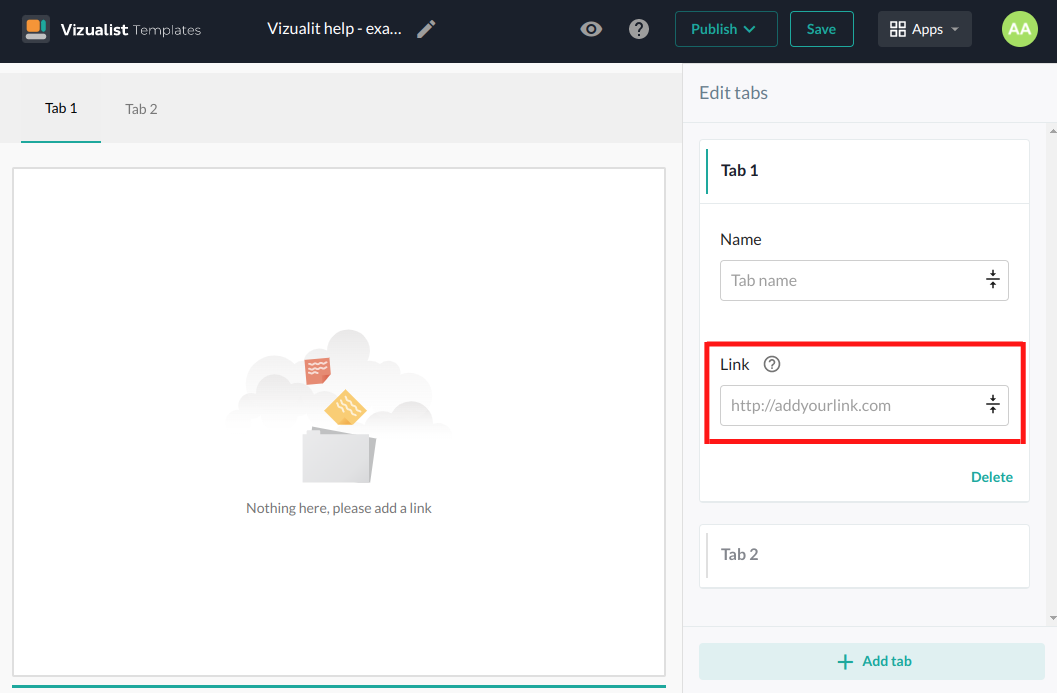The width and height of the screenshot is (1057, 693).
Task: Switch to Tab 1 in preview
Action: (x=61, y=109)
